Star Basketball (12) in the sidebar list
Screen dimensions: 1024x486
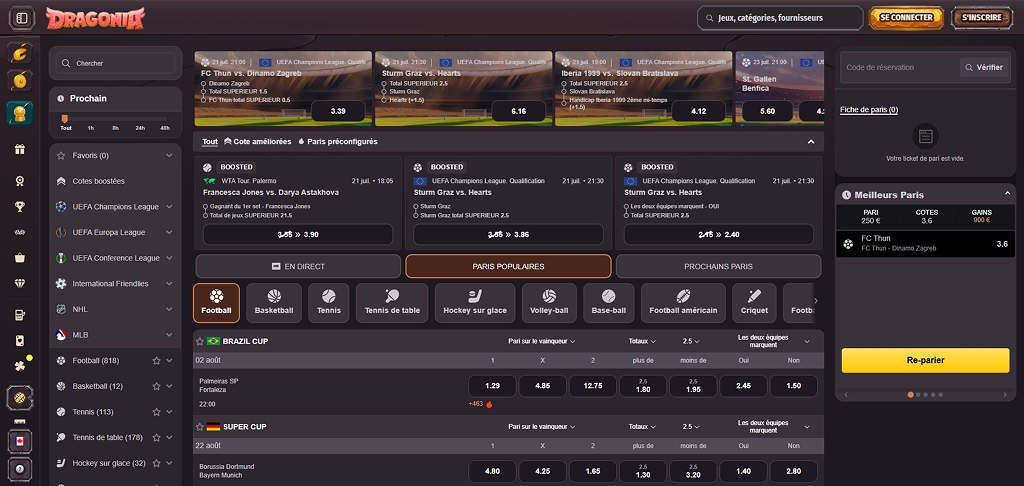click(156, 386)
